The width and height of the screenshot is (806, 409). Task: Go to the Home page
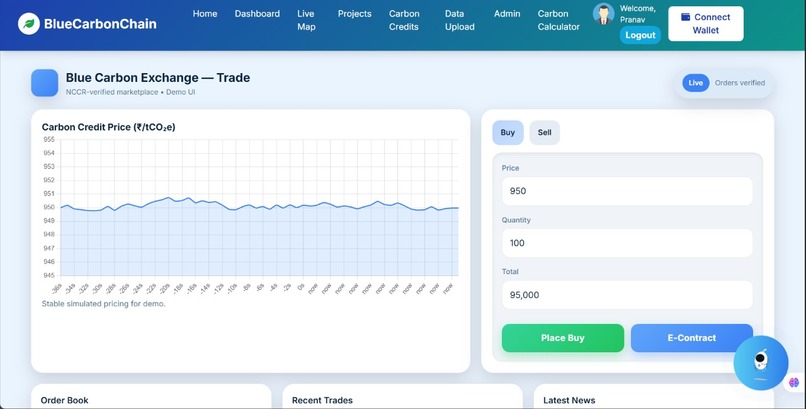pyautogui.click(x=205, y=14)
